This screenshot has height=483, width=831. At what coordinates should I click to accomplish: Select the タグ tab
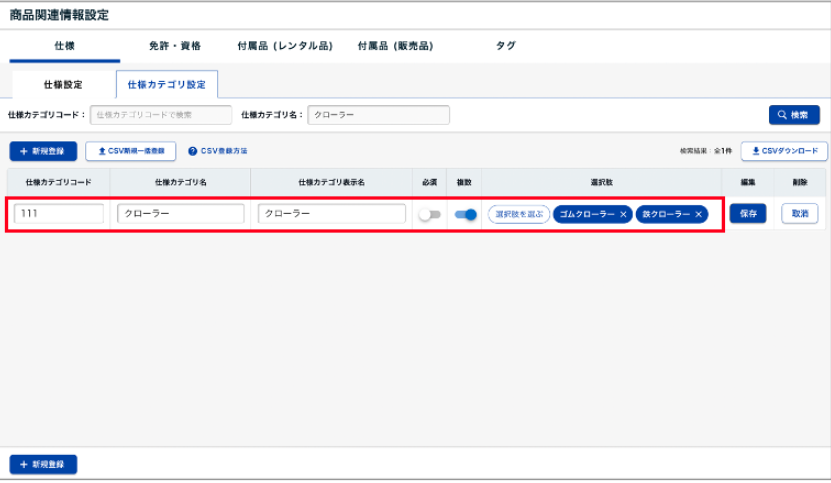point(506,46)
